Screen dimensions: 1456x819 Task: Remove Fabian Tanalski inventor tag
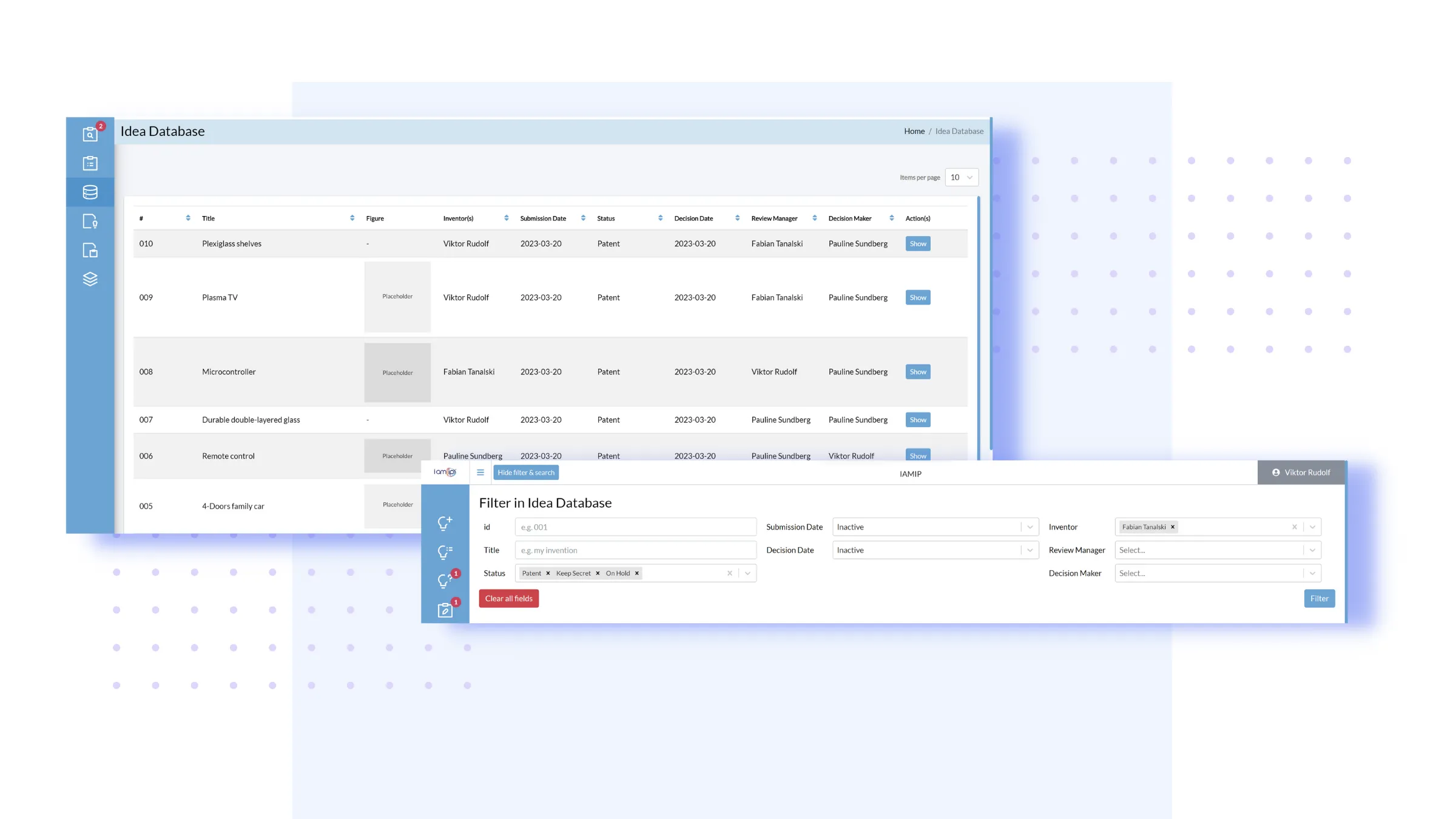1173,527
